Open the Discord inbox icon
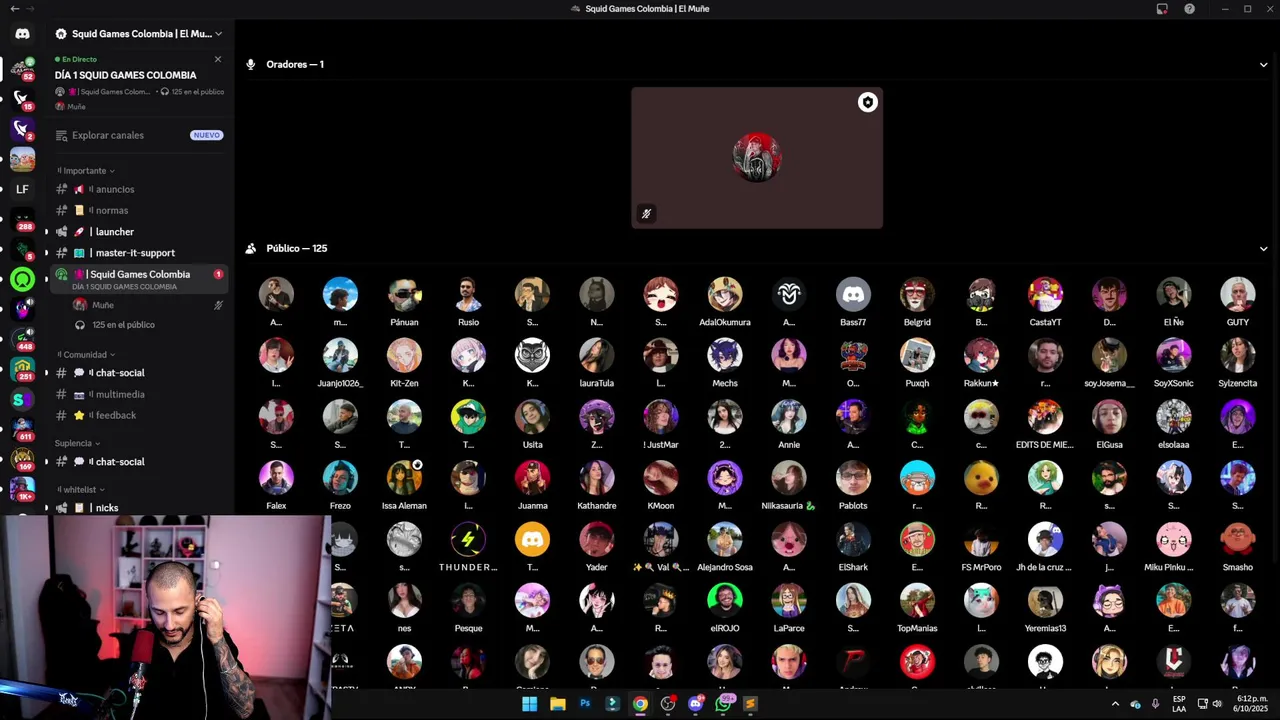Screen dimensions: 1280x720 point(1162,9)
